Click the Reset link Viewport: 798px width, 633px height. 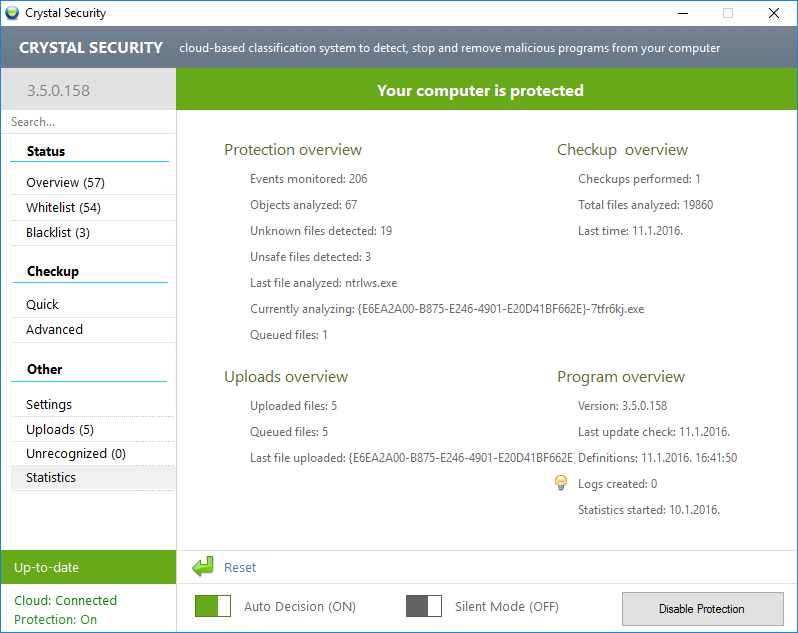click(x=240, y=567)
